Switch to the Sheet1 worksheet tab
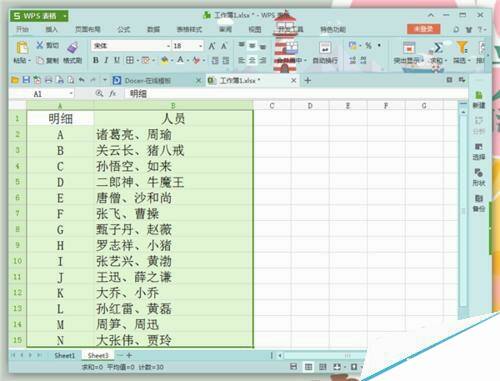The height and width of the screenshot is (381, 500). click(x=65, y=355)
